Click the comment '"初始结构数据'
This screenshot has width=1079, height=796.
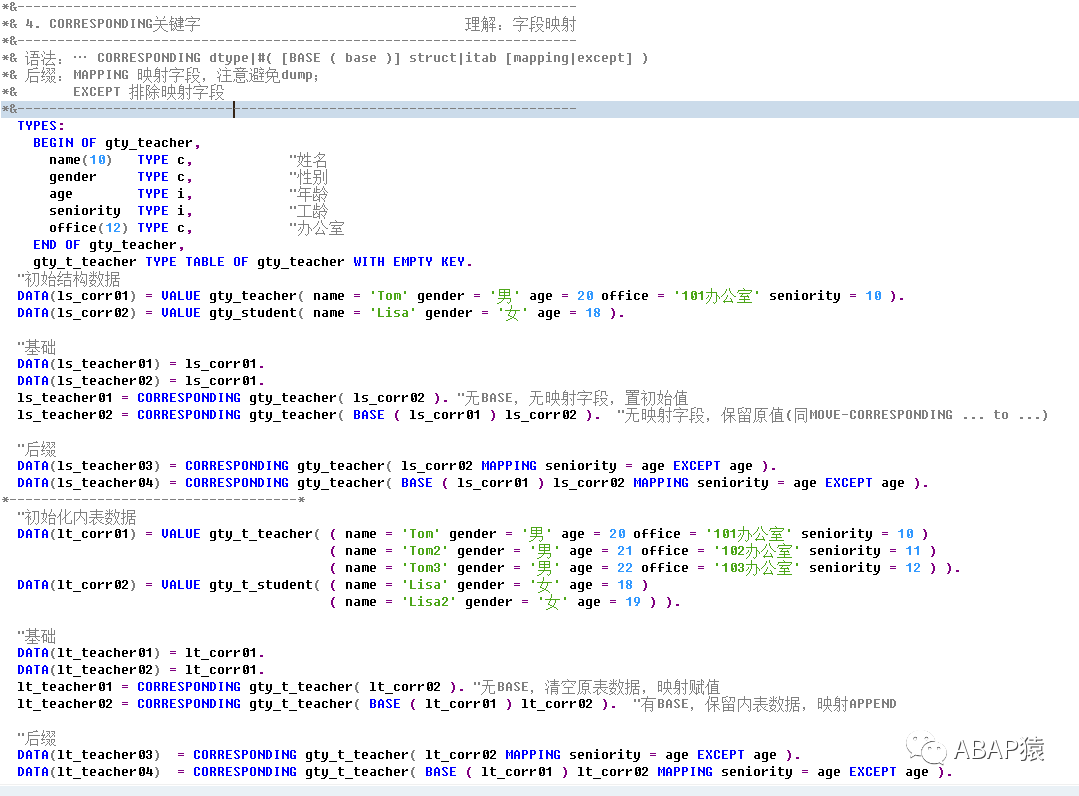[x=69, y=279]
